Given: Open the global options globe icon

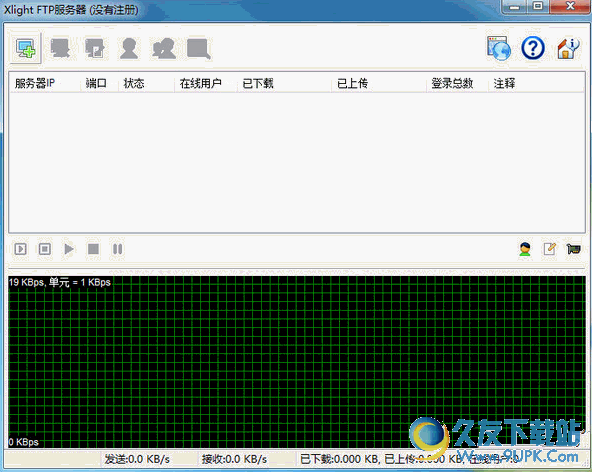Looking at the screenshot, I should (499, 48).
